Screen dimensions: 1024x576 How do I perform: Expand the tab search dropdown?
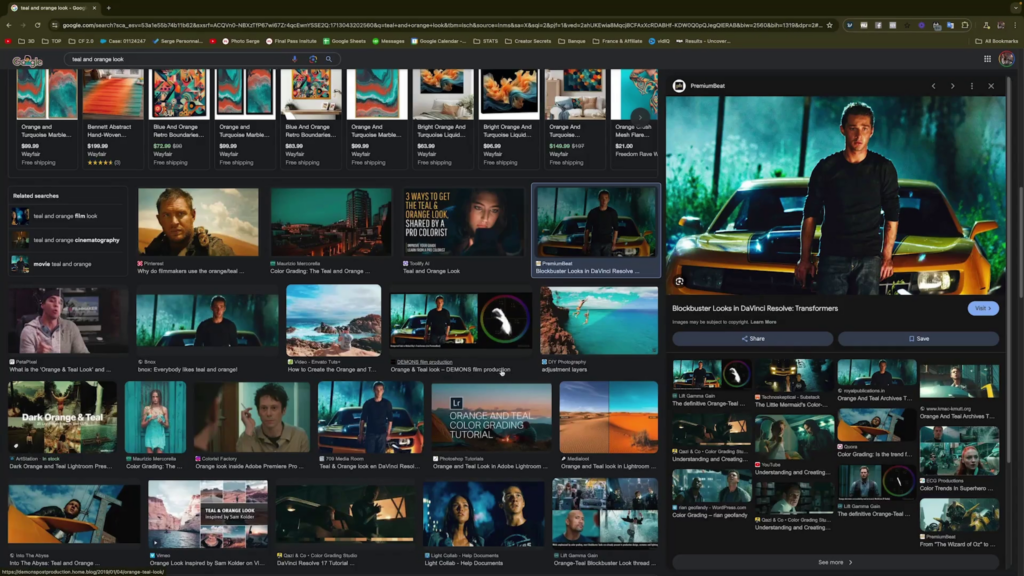click(1016, 8)
